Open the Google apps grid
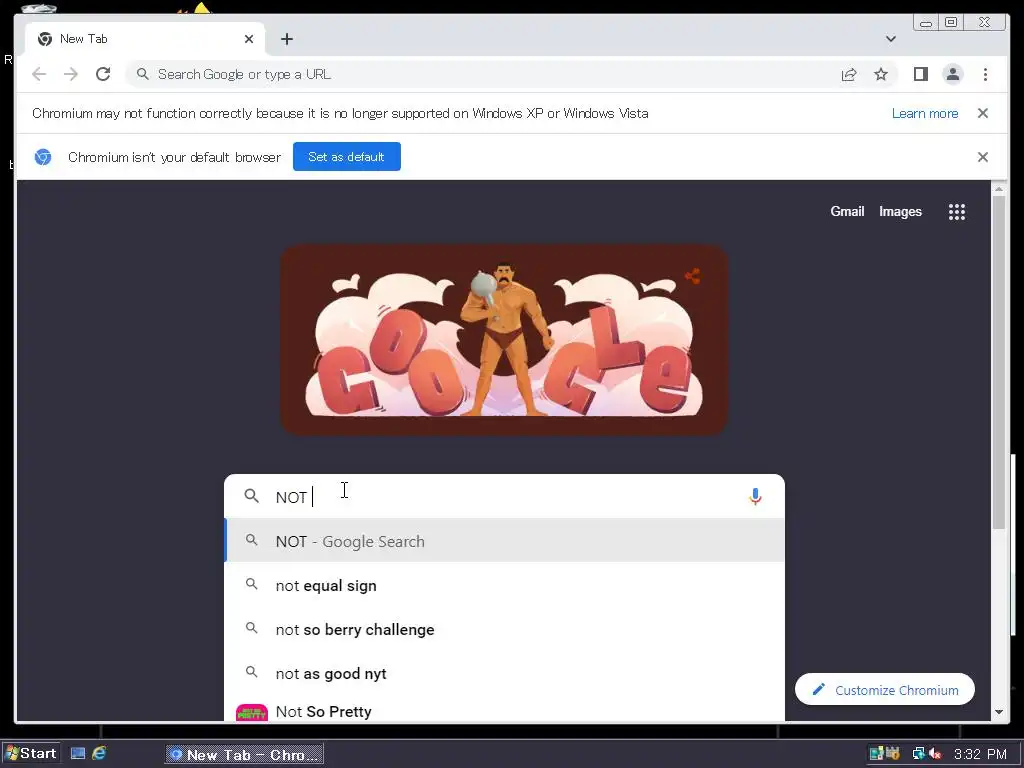Viewport: 1024px width, 768px height. pyautogui.click(x=957, y=212)
